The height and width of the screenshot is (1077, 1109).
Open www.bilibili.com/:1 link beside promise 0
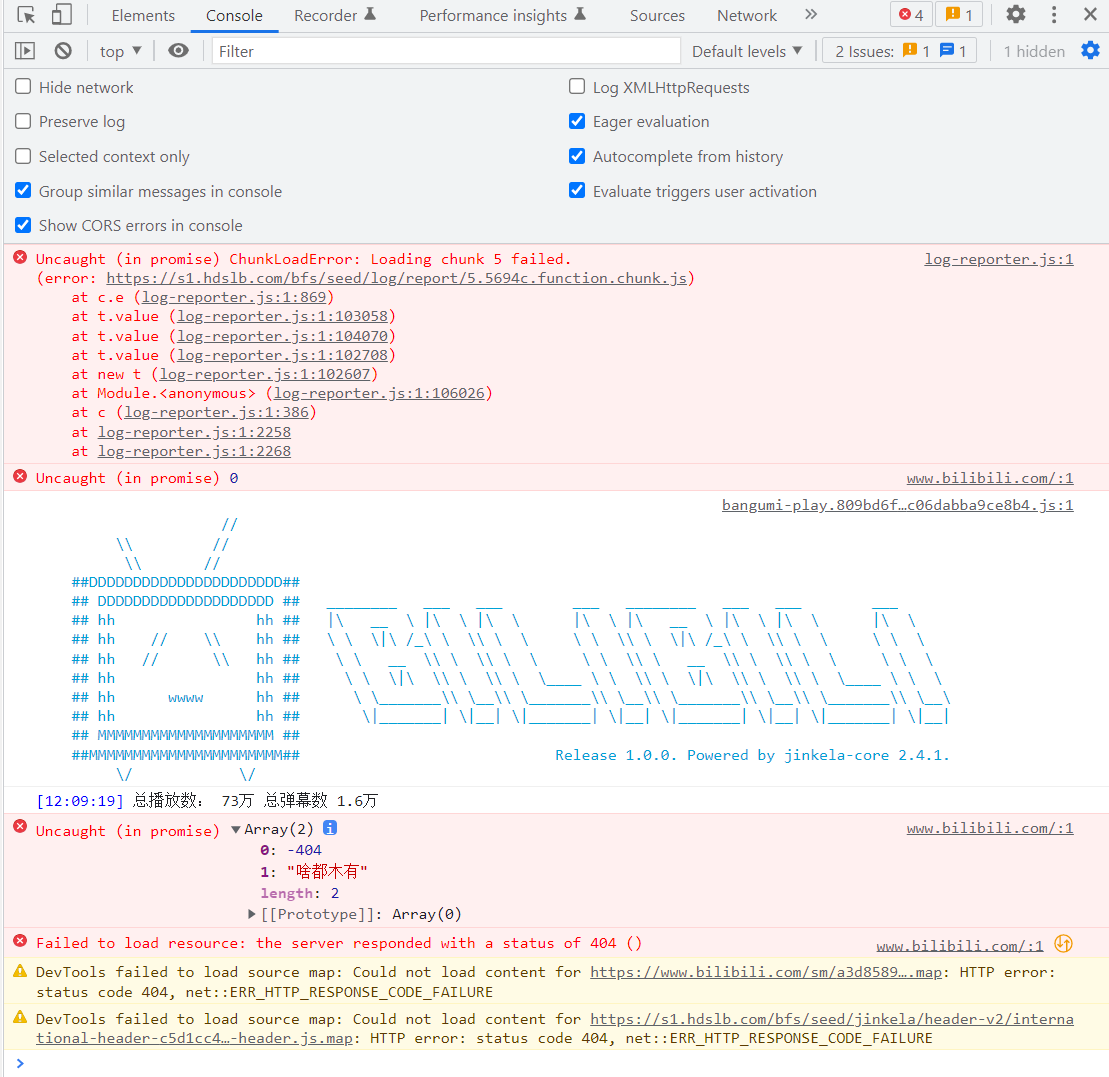point(990,479)
